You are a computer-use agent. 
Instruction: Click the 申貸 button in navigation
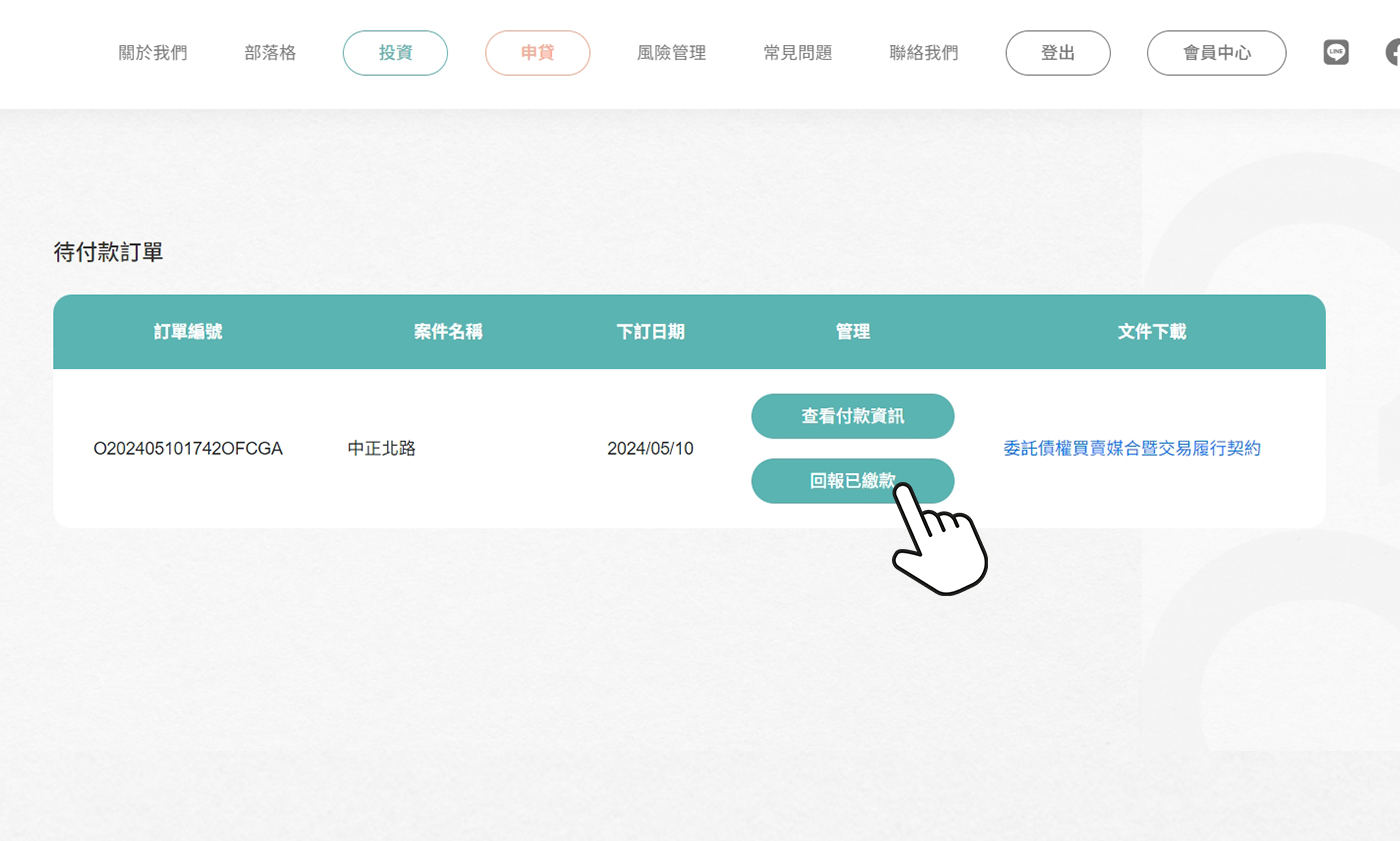point(538,53)
